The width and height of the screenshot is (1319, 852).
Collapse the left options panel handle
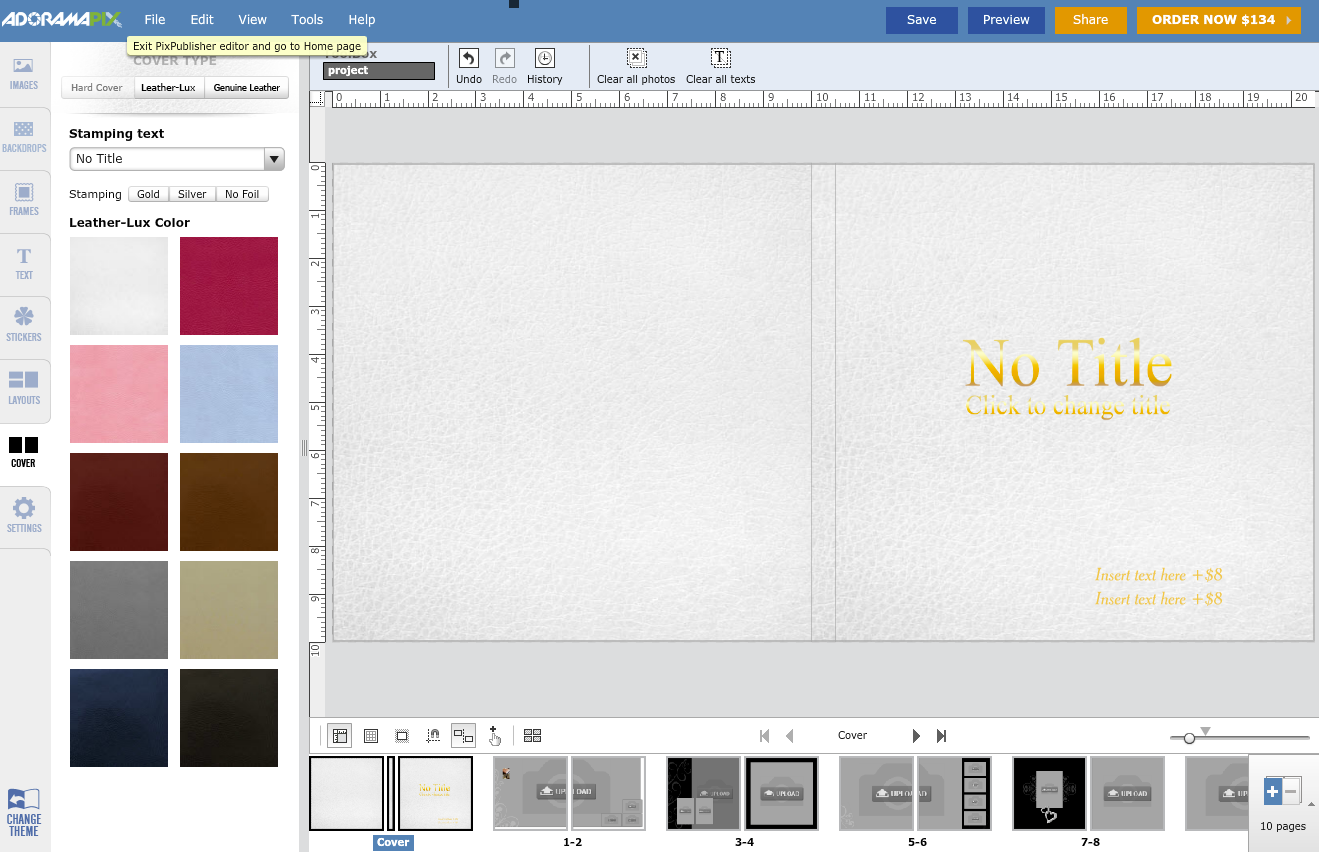tap(304, 450)
